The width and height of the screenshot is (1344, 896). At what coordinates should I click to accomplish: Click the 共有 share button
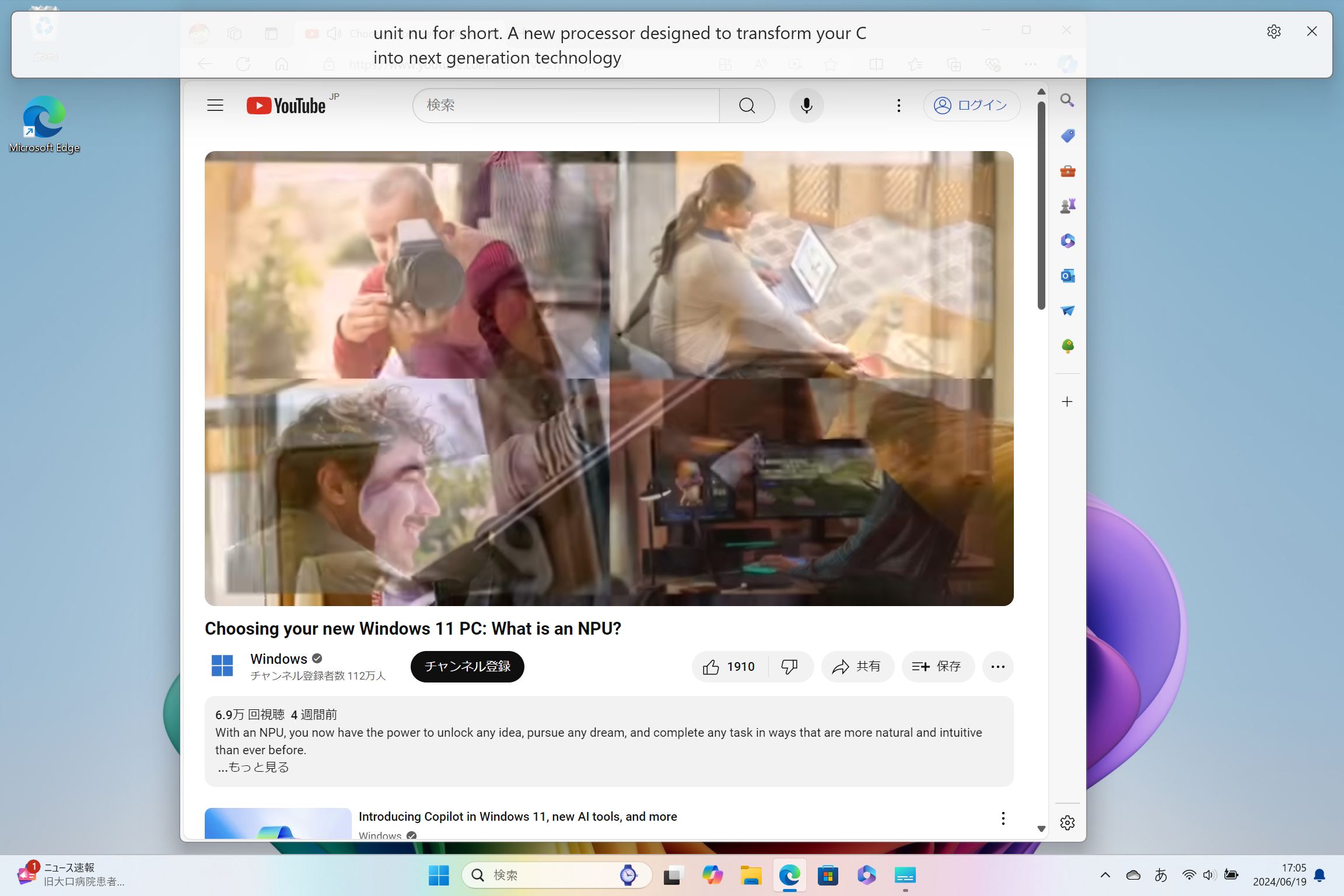coord(857,667)
